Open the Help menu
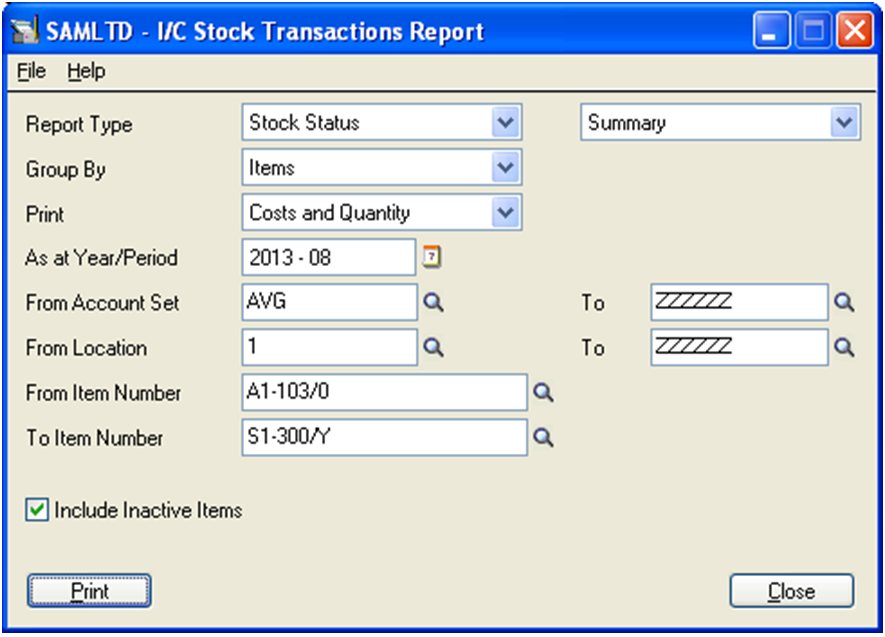The height and width of the screenshot is (637, 885). [86, 72]
